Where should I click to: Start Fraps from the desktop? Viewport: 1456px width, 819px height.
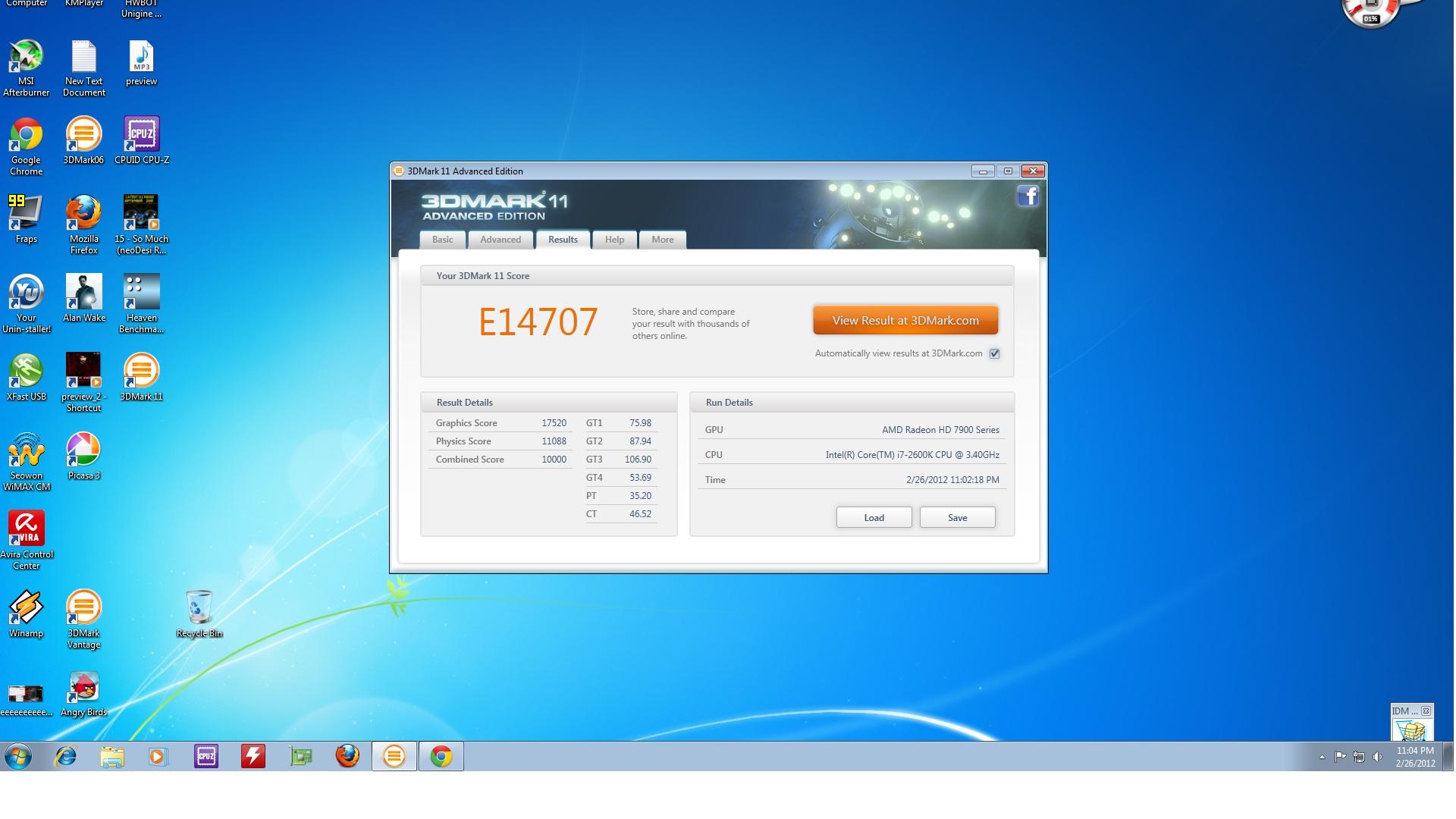tap(26, 219)
